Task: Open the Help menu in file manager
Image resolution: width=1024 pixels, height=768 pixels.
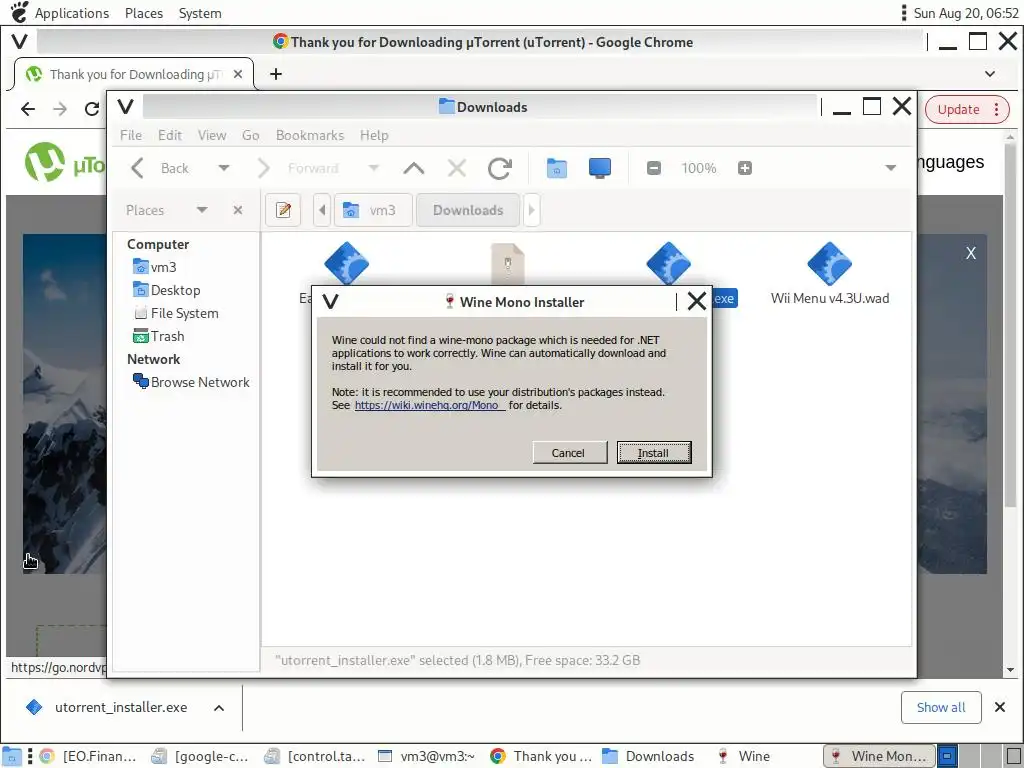Action: point(374,135)
